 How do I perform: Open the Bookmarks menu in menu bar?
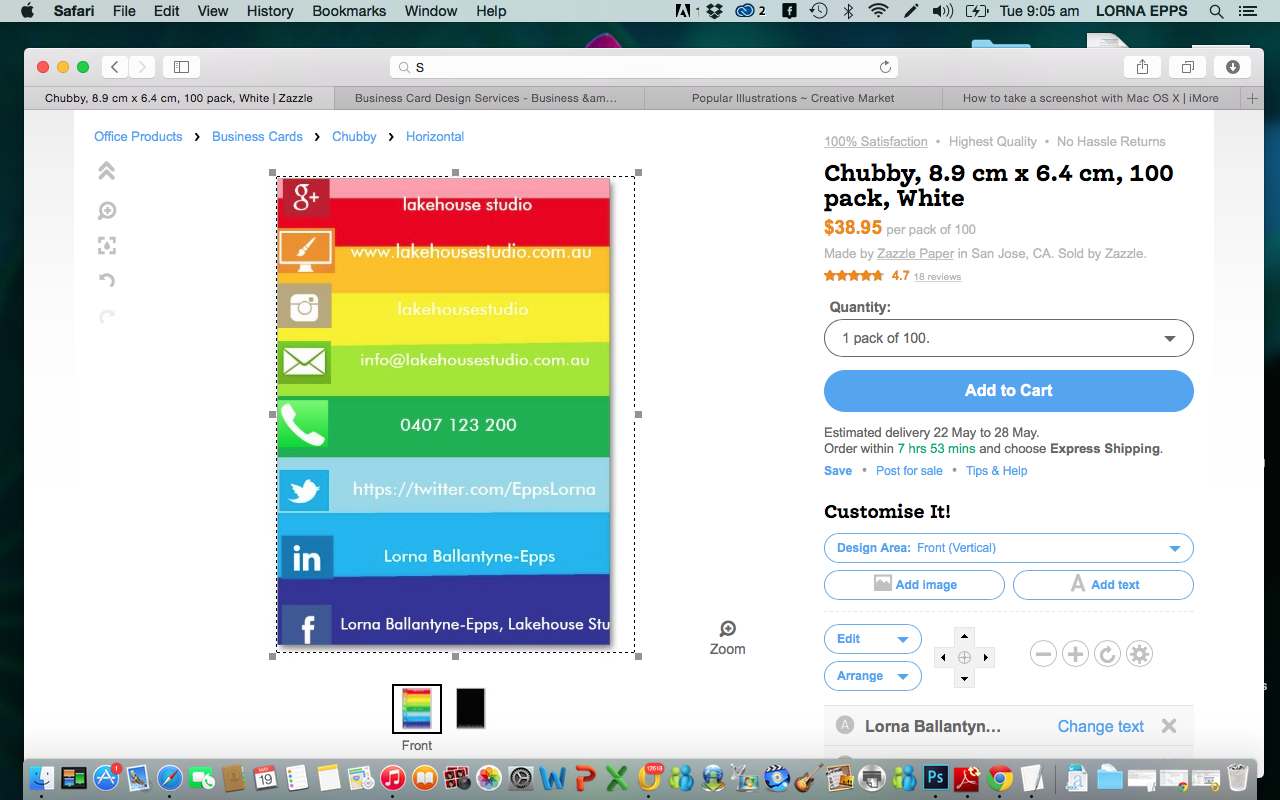click(349, 11)
